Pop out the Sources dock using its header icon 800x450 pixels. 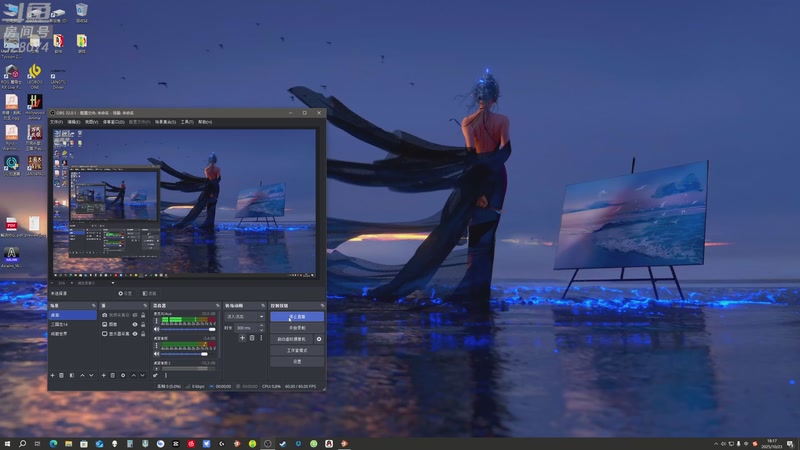[145, 306]
